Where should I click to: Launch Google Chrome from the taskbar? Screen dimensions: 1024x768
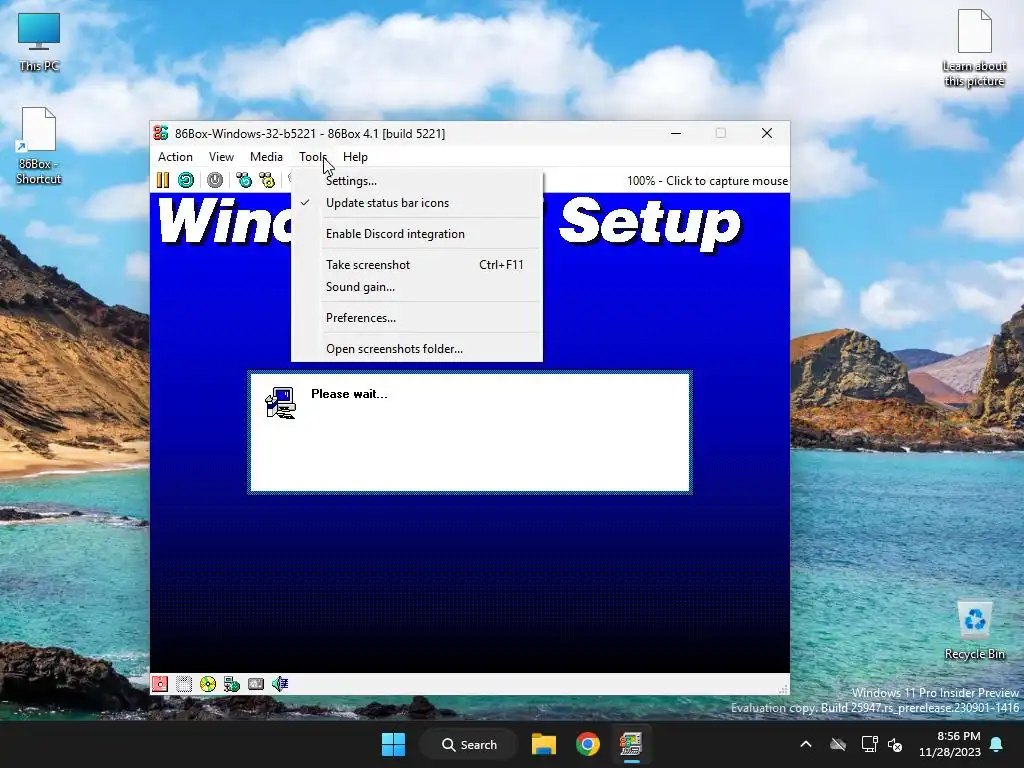[x=588, y=744]
